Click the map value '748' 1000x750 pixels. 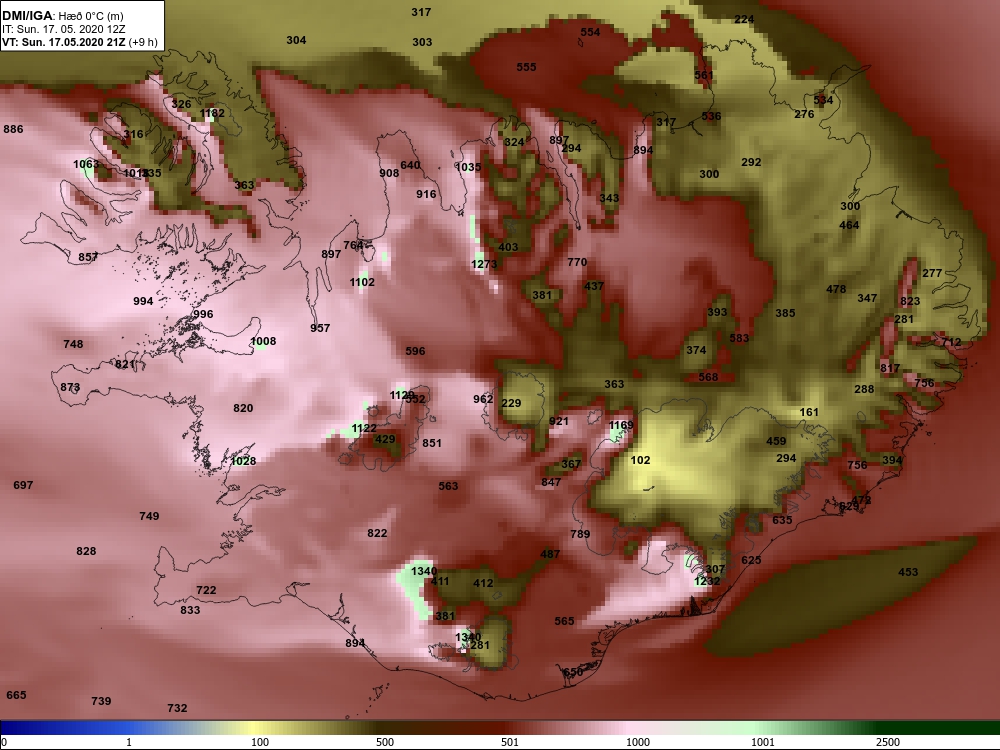[73, 344]
